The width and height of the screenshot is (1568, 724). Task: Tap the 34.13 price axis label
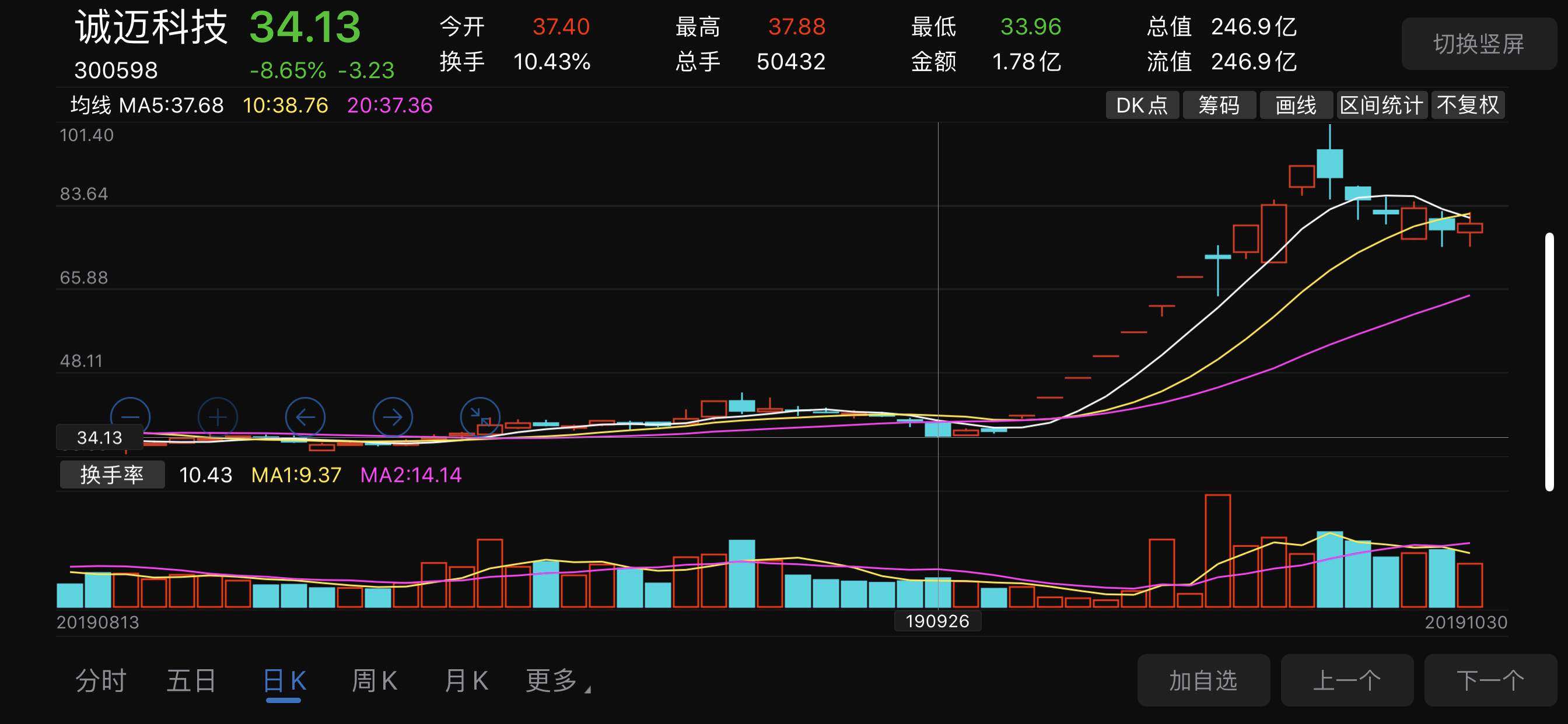(100, 437)
